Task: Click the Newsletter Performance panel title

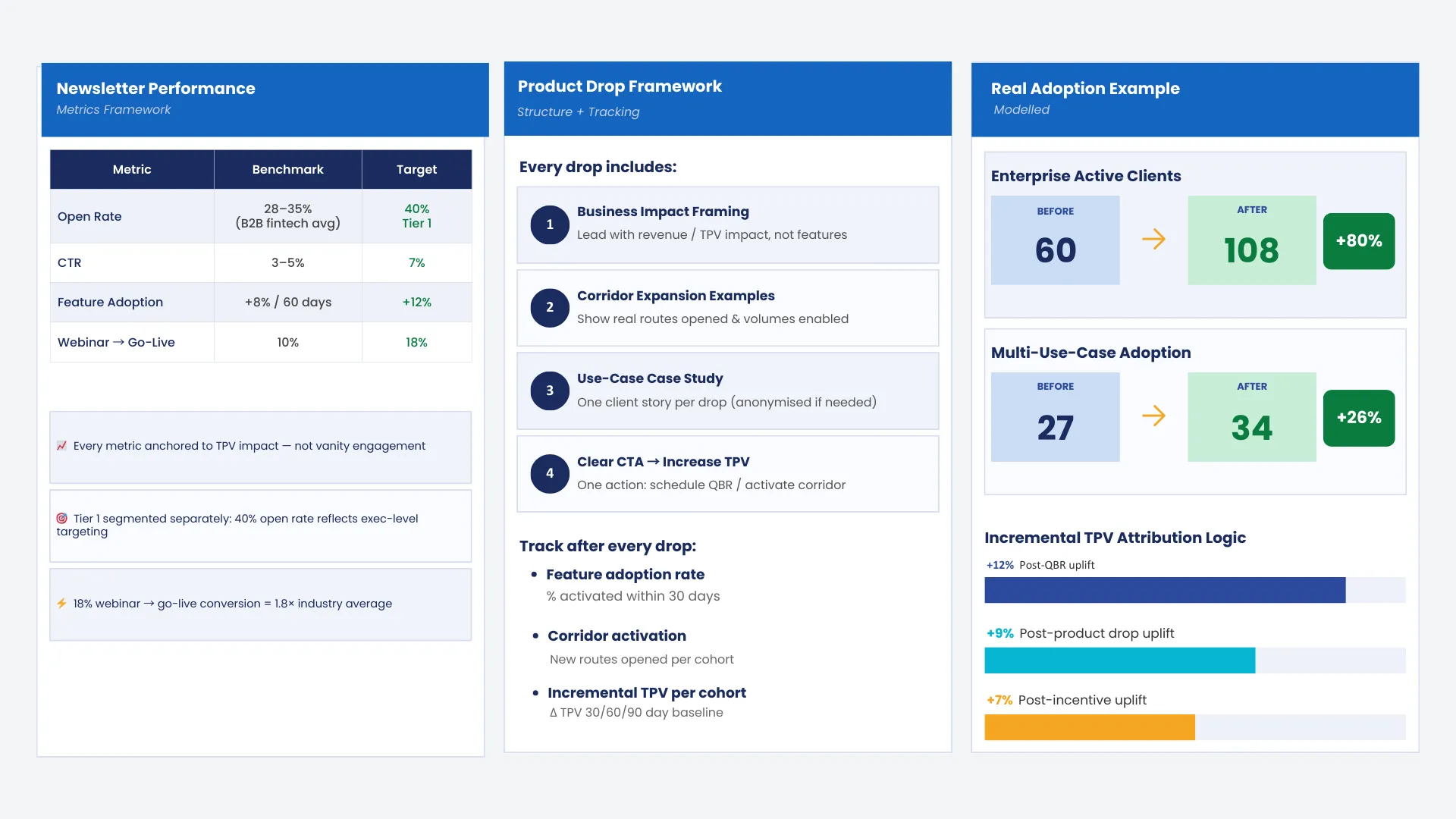Action: [x=155, y=89]
